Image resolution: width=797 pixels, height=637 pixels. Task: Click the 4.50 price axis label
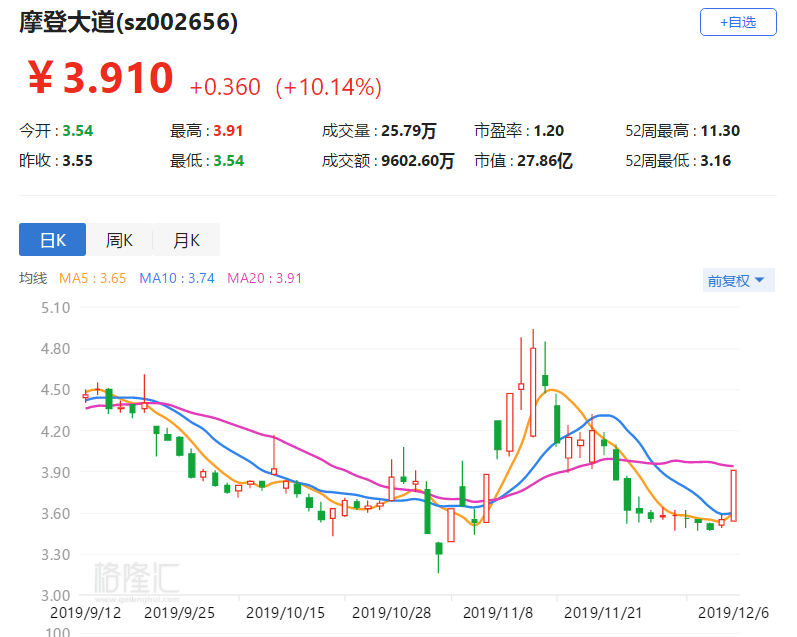(x=55, y=390)
